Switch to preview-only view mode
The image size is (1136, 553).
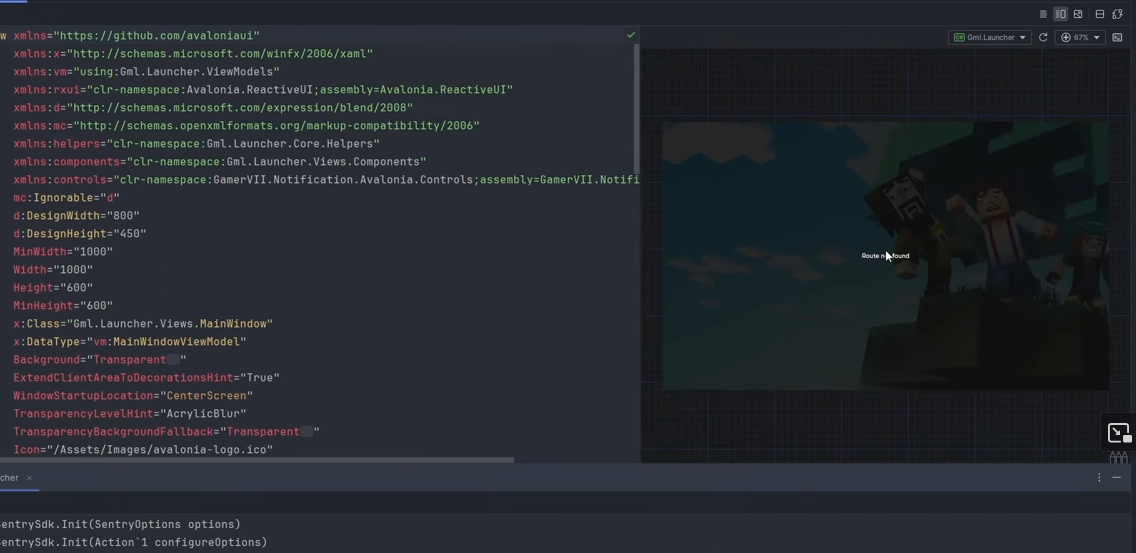[x=1078, y=14]
